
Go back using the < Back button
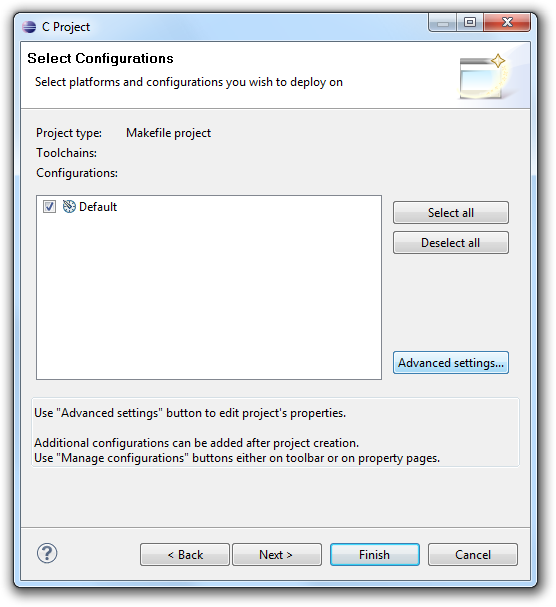tap(185, 554)
